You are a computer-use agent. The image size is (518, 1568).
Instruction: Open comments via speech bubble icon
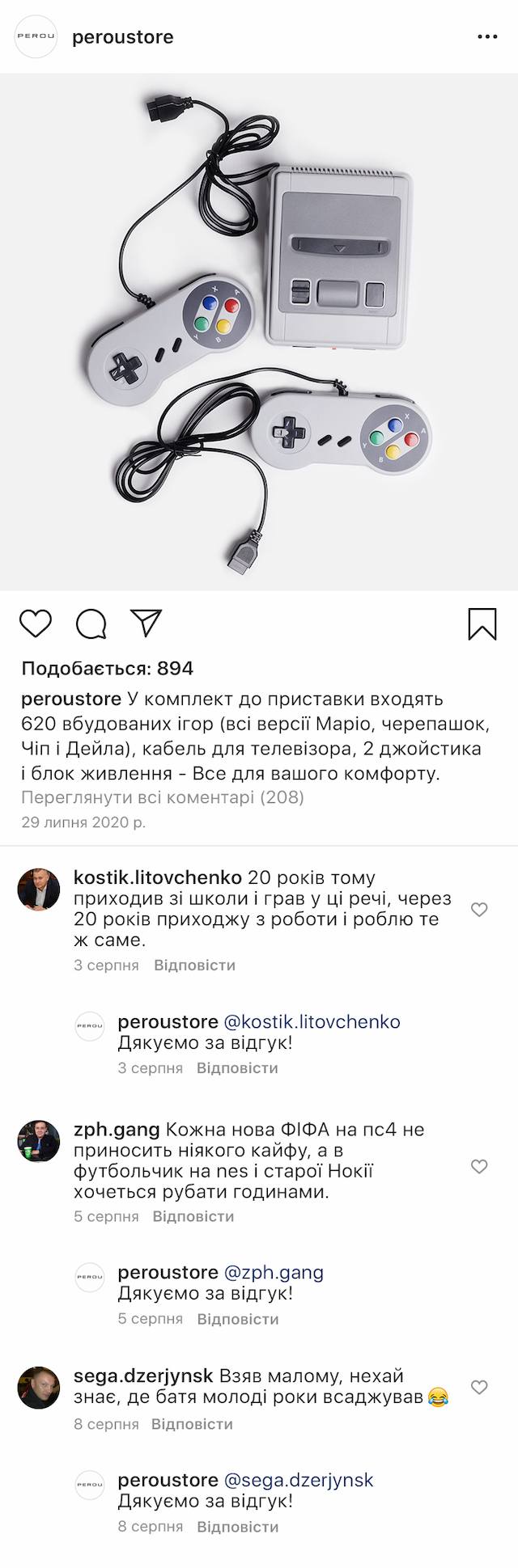(91, 623)
